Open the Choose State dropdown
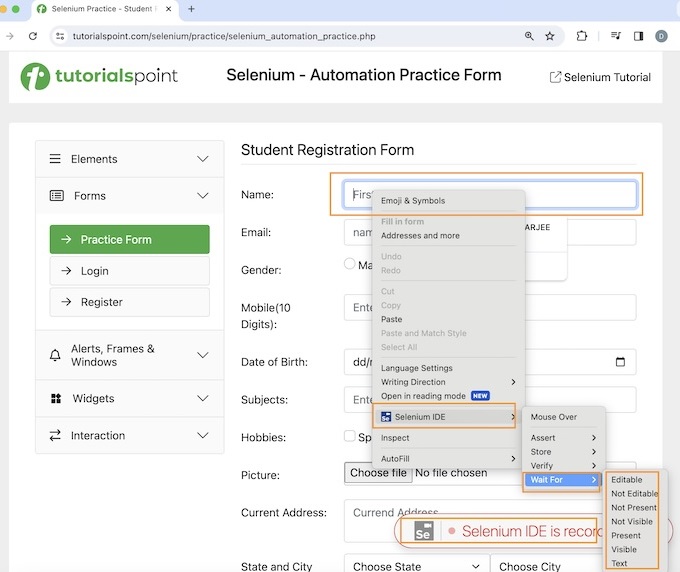The image size is (680, 572). pos(414,565)
